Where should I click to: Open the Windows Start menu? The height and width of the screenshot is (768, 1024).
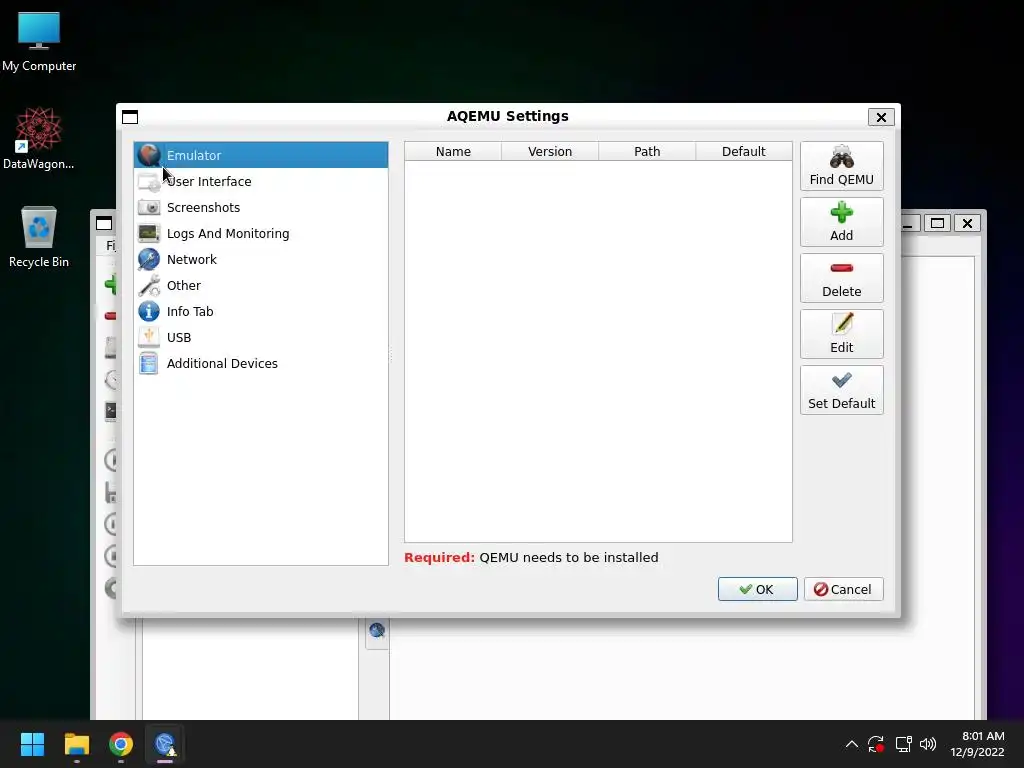click(32, 744)
